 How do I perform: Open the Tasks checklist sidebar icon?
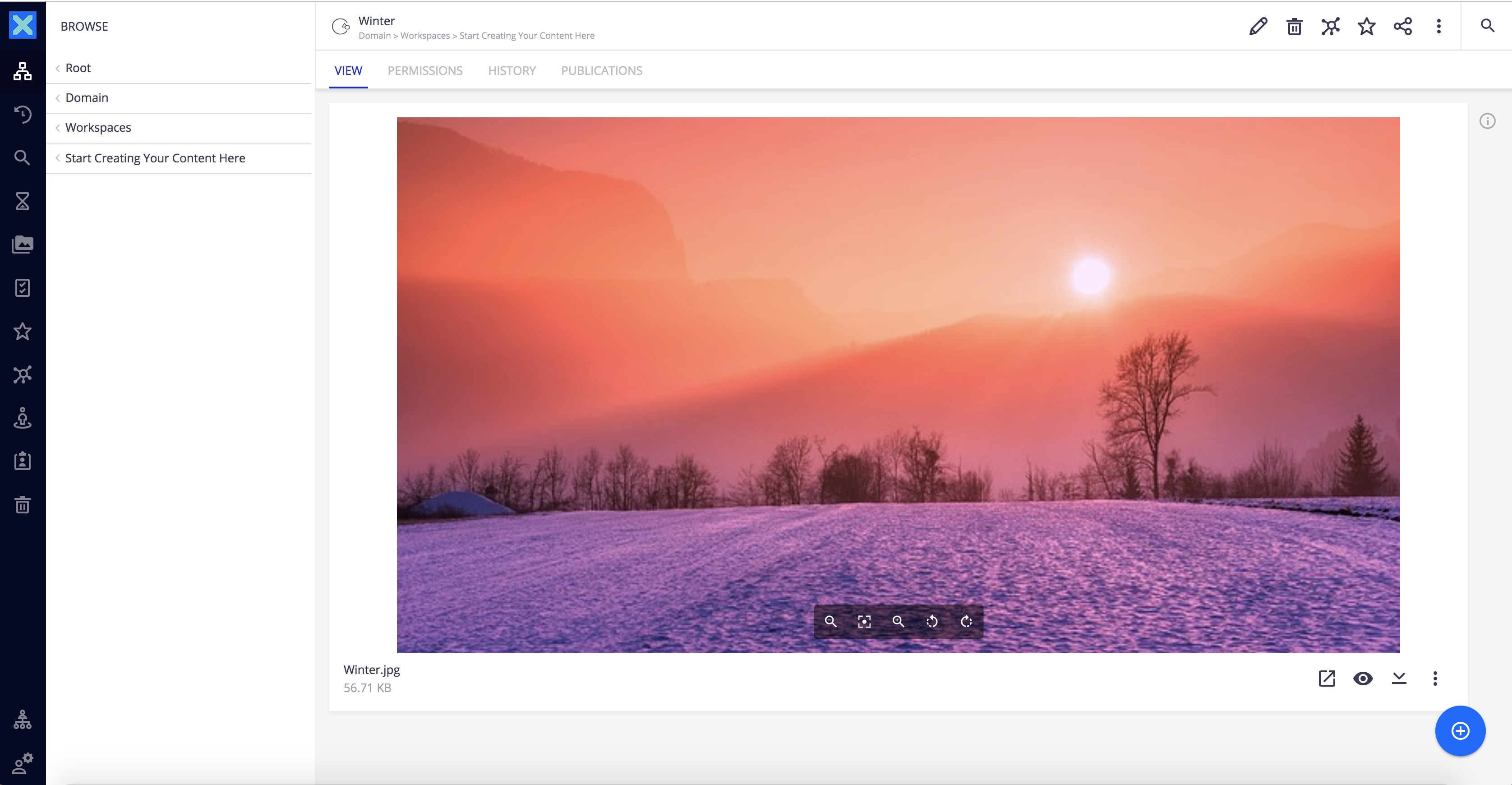(22, 288)
